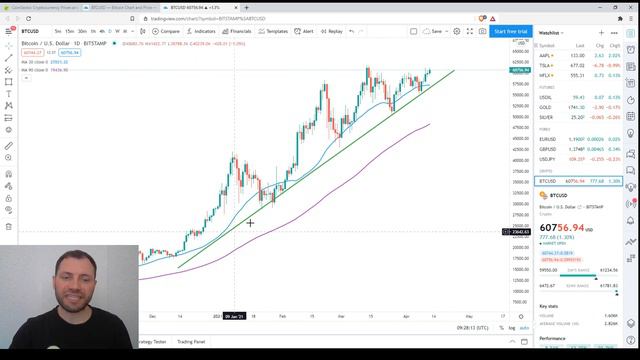Open the Watchlist name dropdown
The image size is (640, 360).
coord(551,33)
